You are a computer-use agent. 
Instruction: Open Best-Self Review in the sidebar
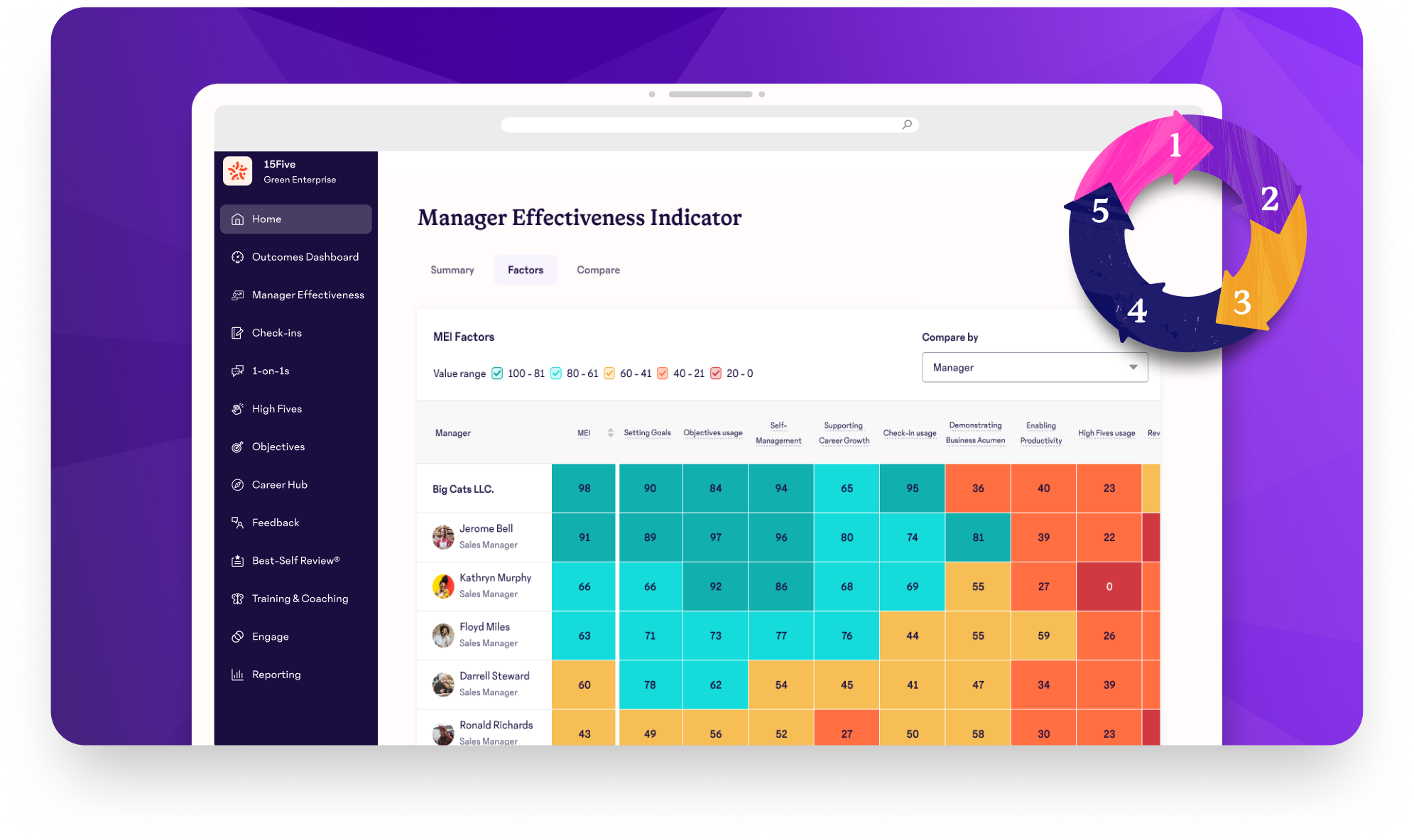pos(296,561)
